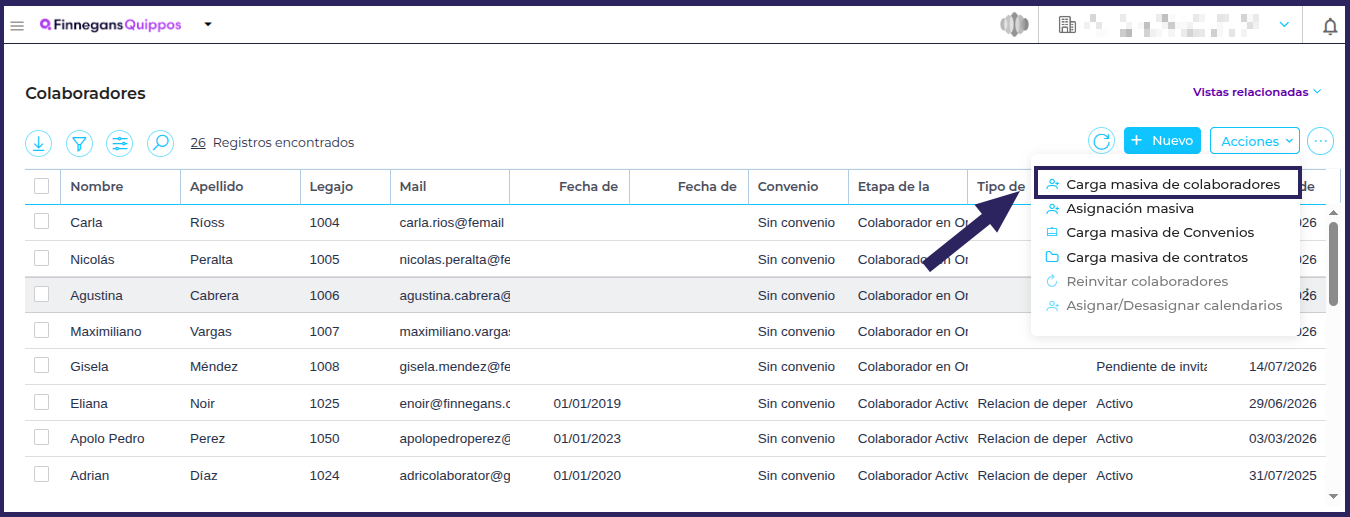Click the apolopedroperez@ mail cell
Viewport: 1350px width, 517px height.
(455, 439)
